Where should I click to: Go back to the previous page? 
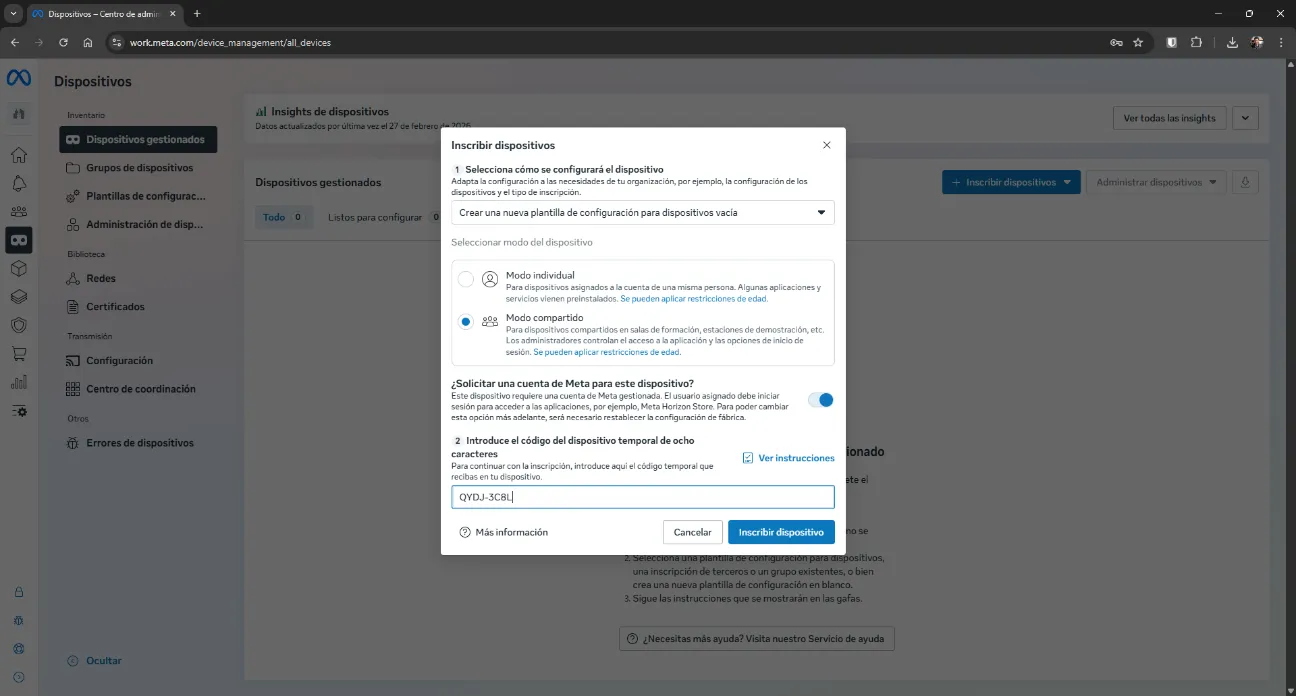coord(14,43)
